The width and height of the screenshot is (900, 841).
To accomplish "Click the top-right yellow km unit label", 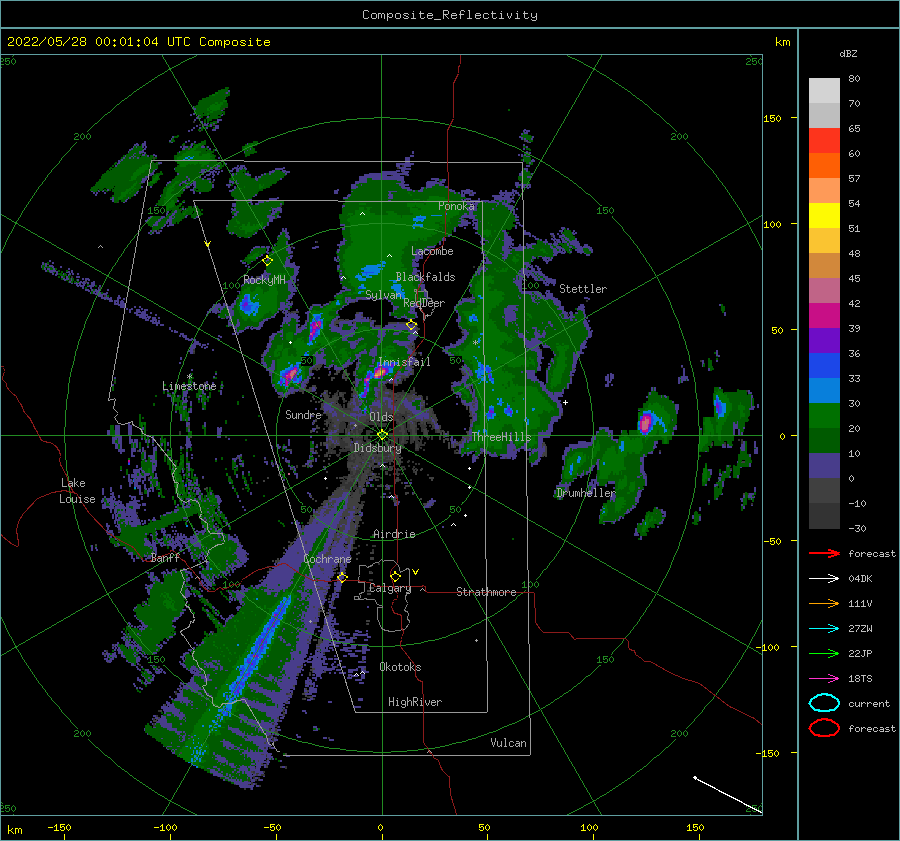I will point(782,42).
